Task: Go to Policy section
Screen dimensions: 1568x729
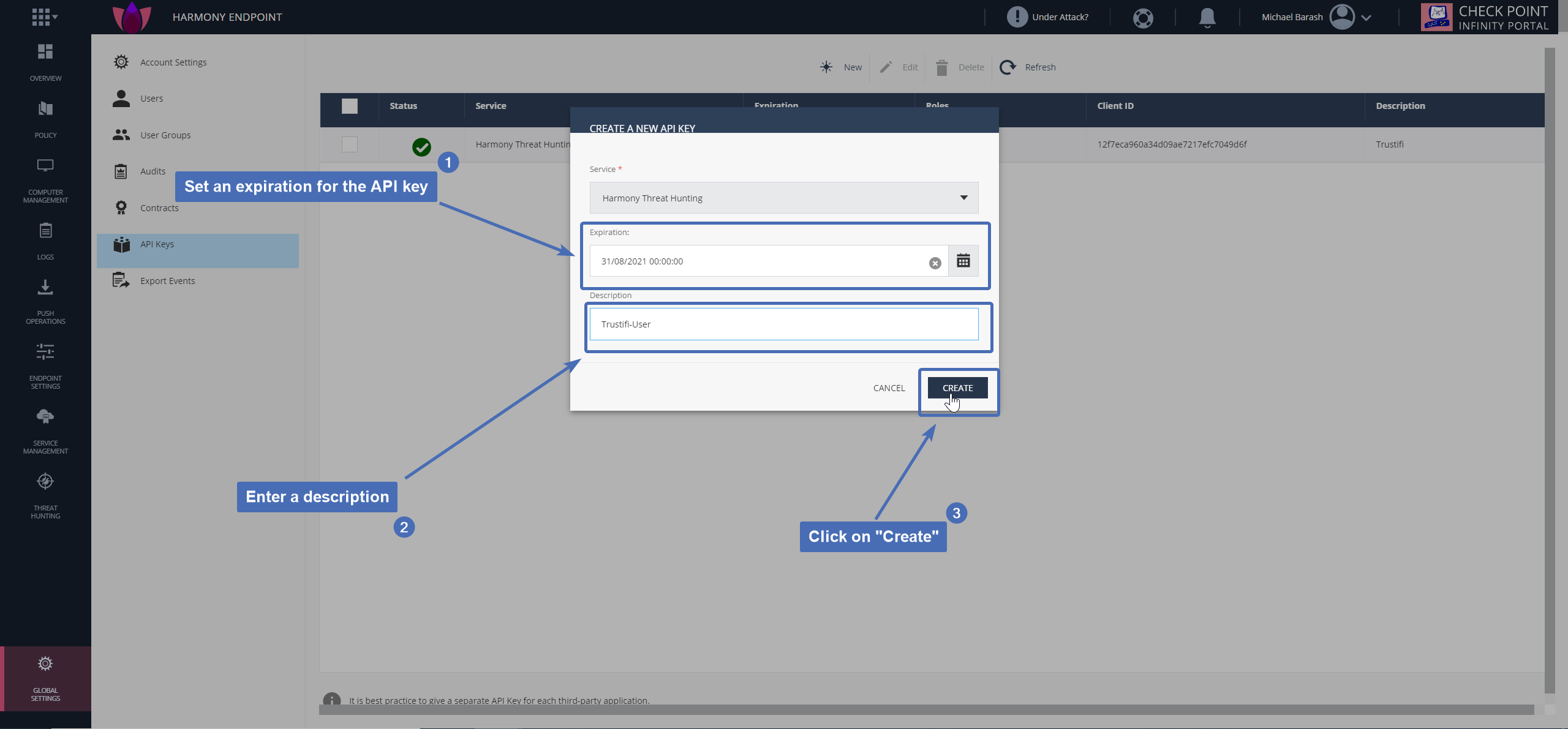Action: point(45,119)
